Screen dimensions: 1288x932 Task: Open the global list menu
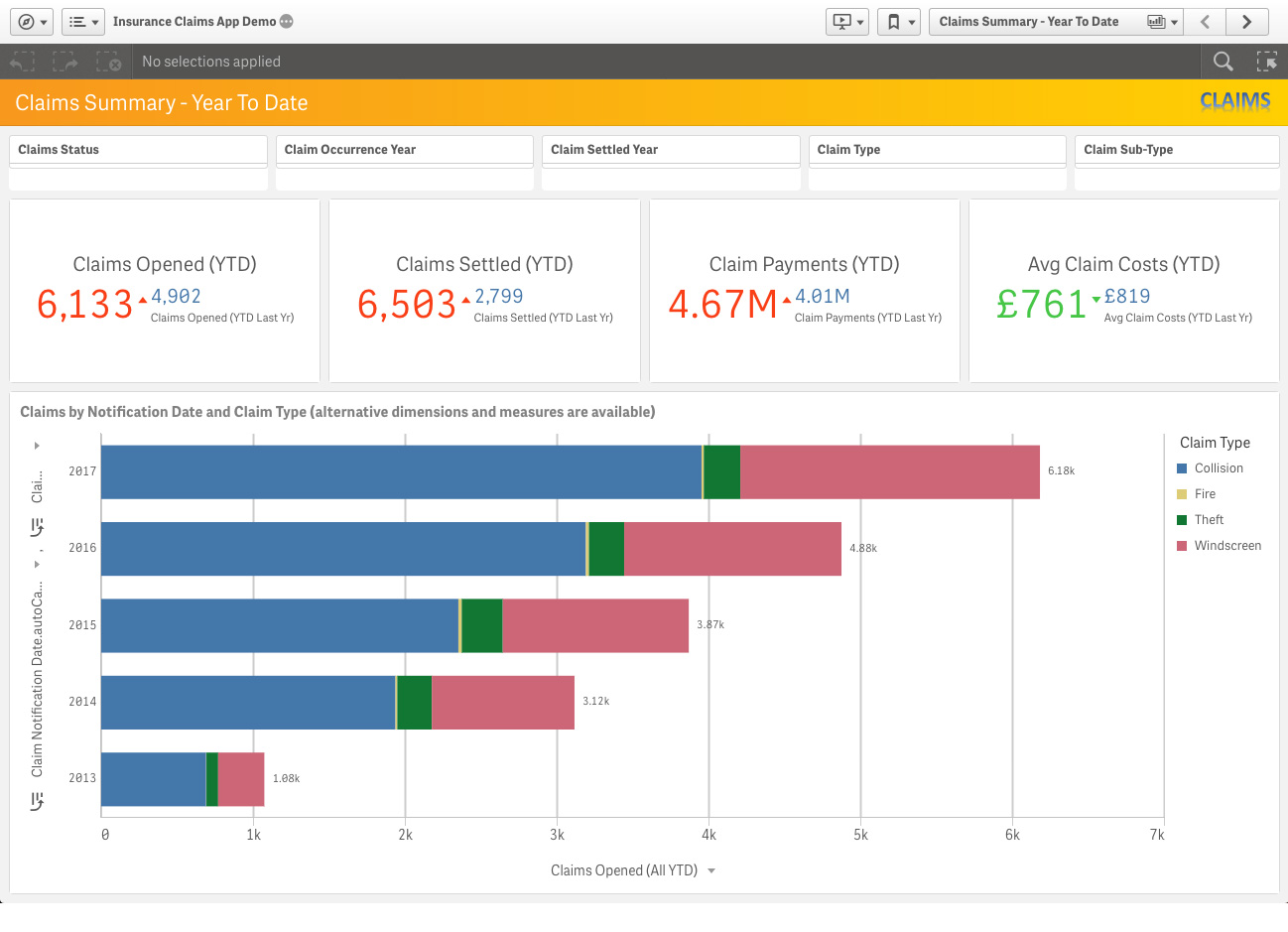83,22
